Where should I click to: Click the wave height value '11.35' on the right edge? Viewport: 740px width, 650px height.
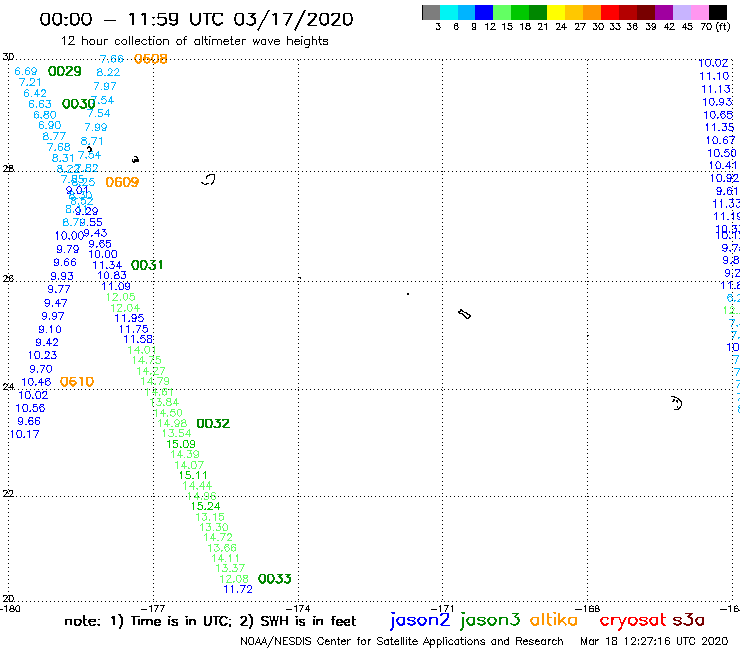pos(720,127)
